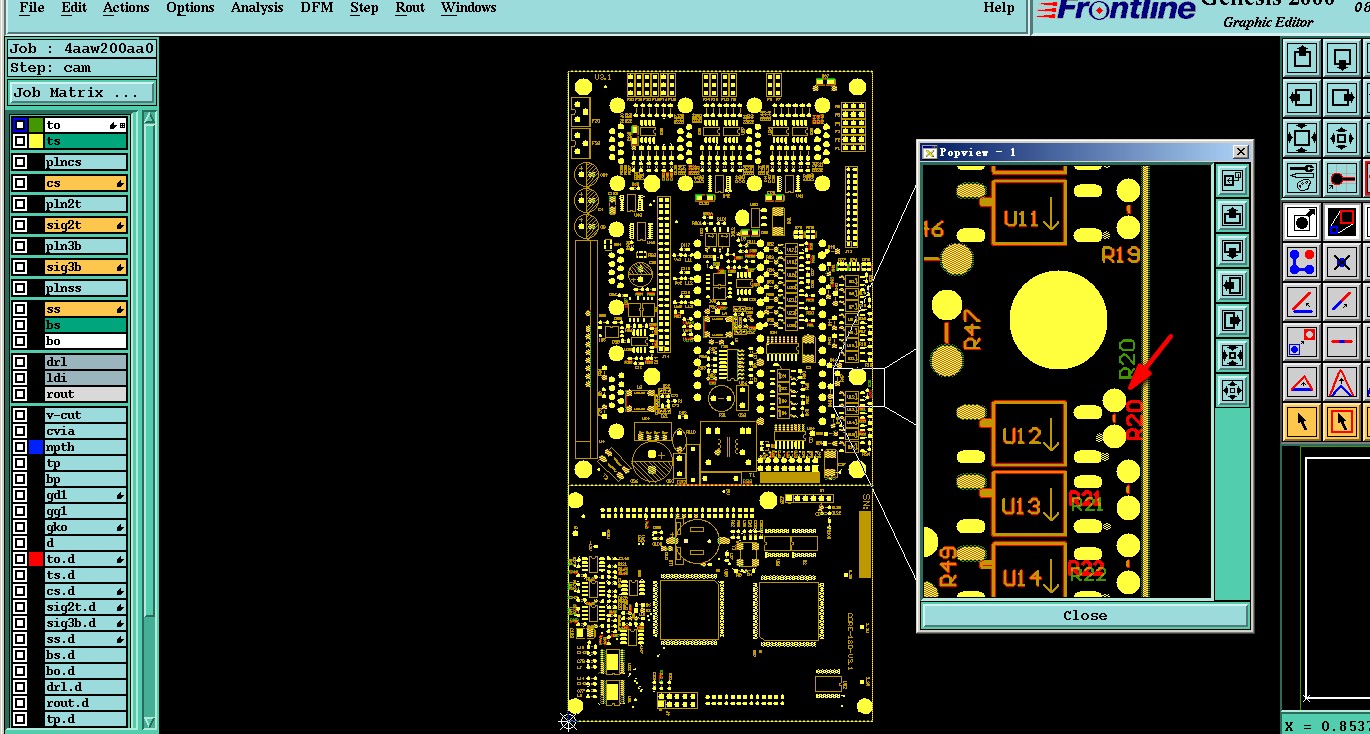1370x734 pixels.
Task: Click the Close button in Popview
Action: pos(1085,615)
